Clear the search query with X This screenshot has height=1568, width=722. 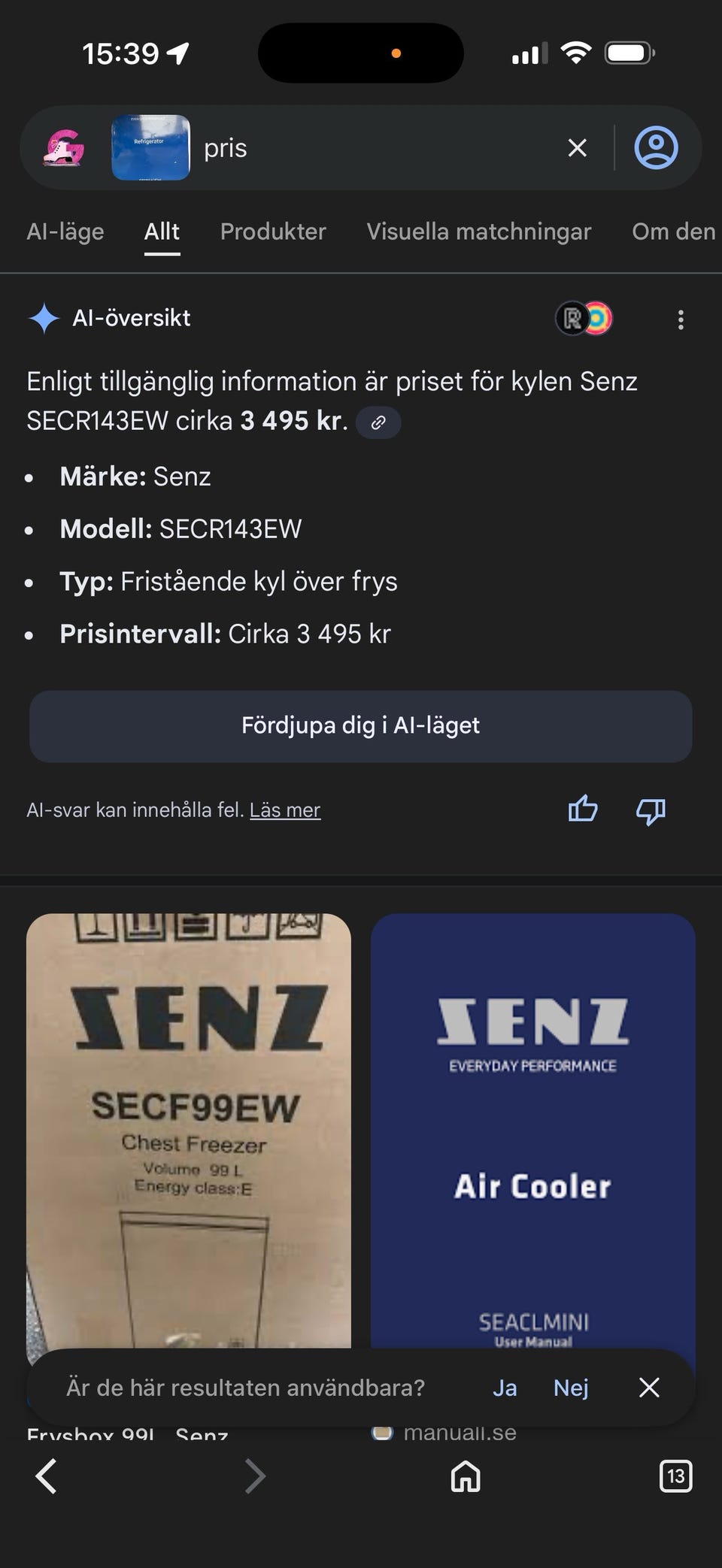point(577,148)
